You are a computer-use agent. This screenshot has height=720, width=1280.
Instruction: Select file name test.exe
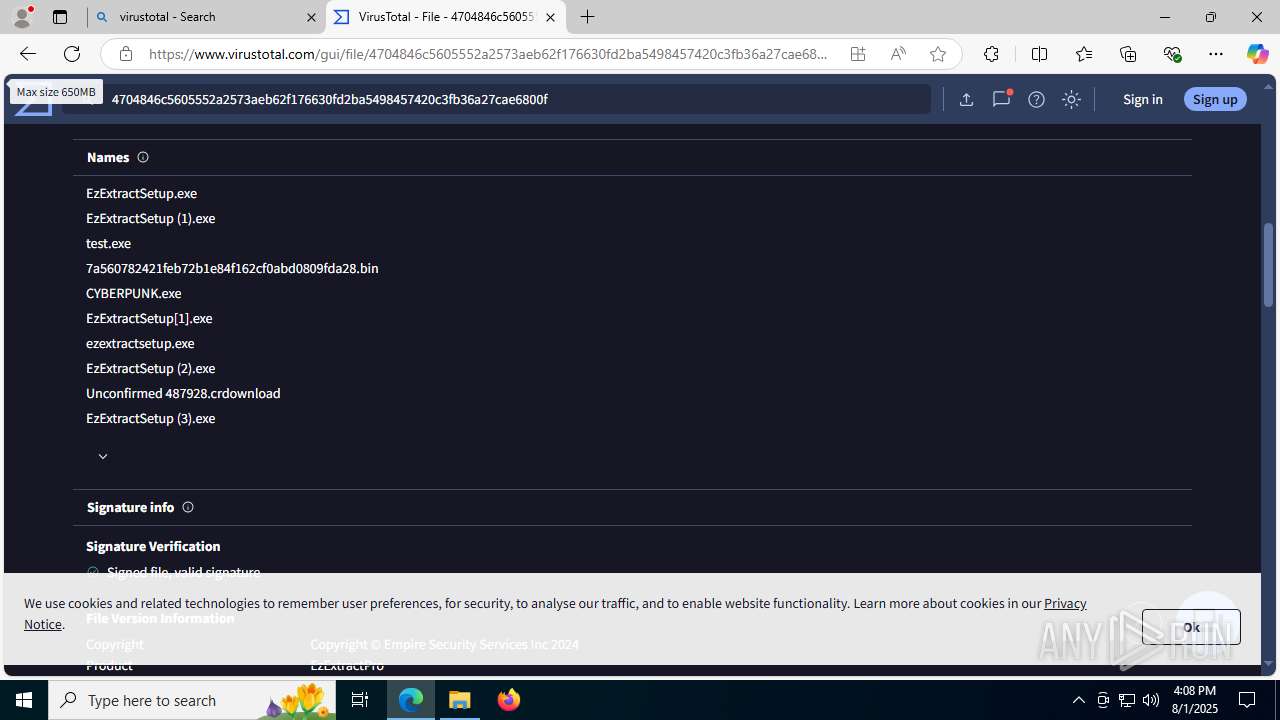pos(108,243)
